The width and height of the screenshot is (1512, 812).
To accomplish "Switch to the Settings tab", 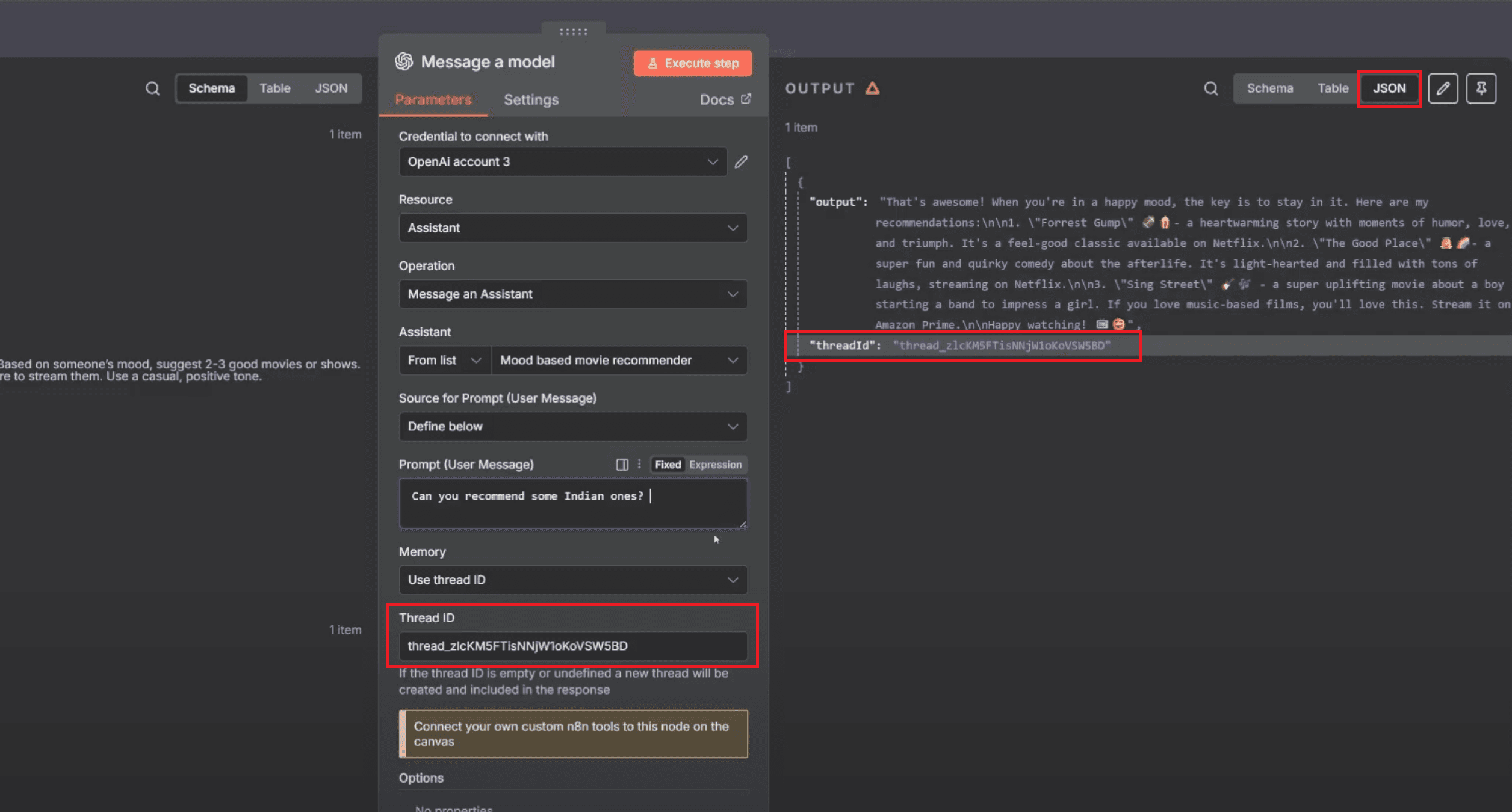I will [x=531, y=99].
